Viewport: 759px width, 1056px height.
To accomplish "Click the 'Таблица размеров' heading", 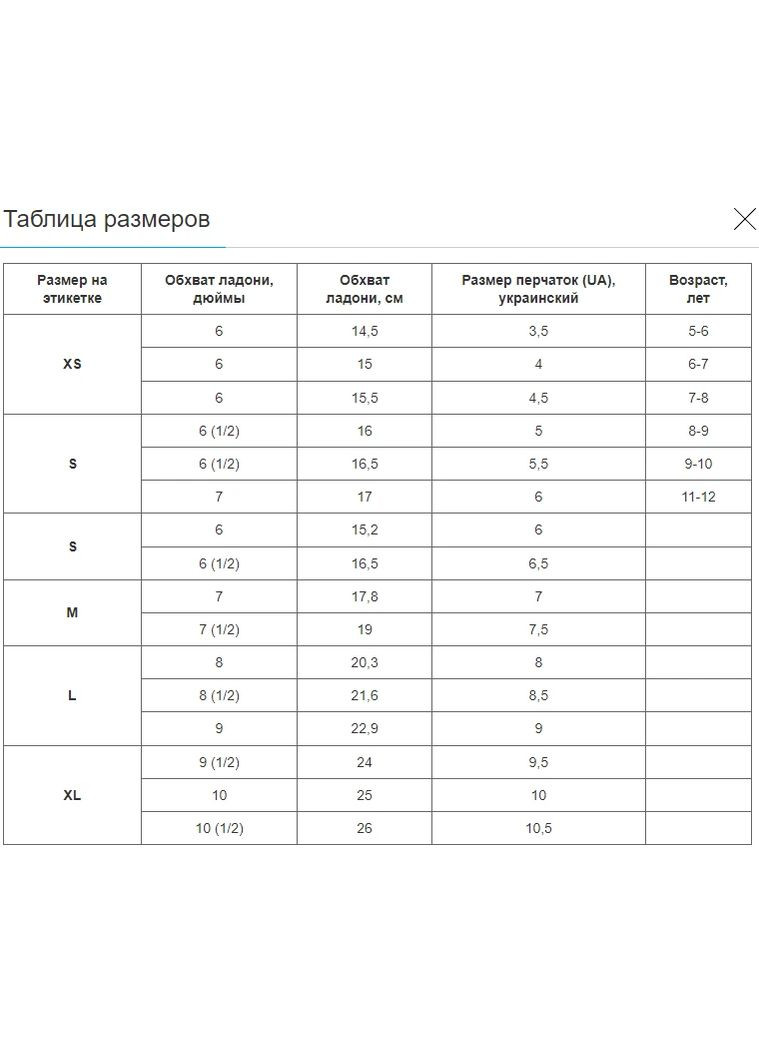I will (x=107, y=219).
